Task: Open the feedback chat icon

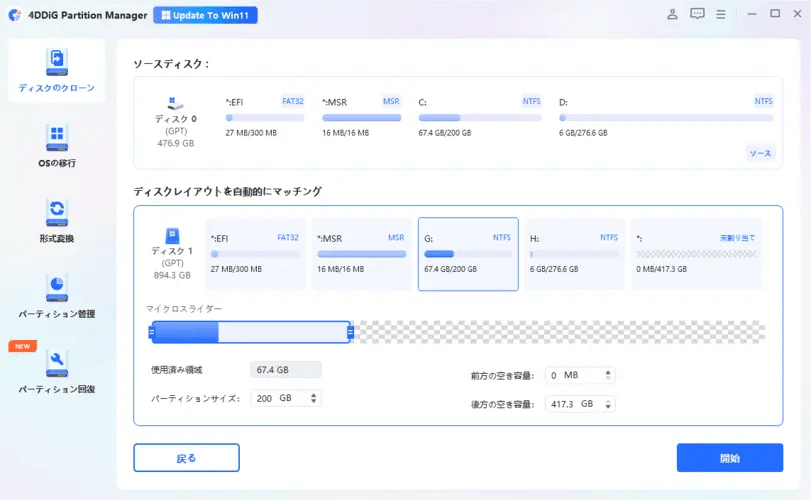Action: tap(697, 14)
